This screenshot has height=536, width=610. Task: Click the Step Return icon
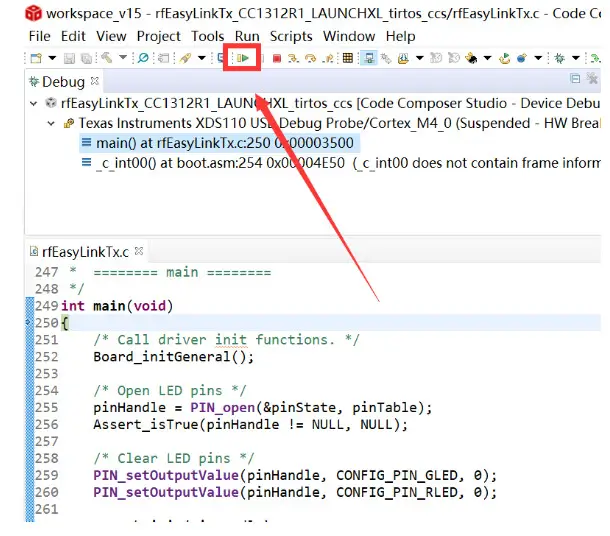[328, 59]
